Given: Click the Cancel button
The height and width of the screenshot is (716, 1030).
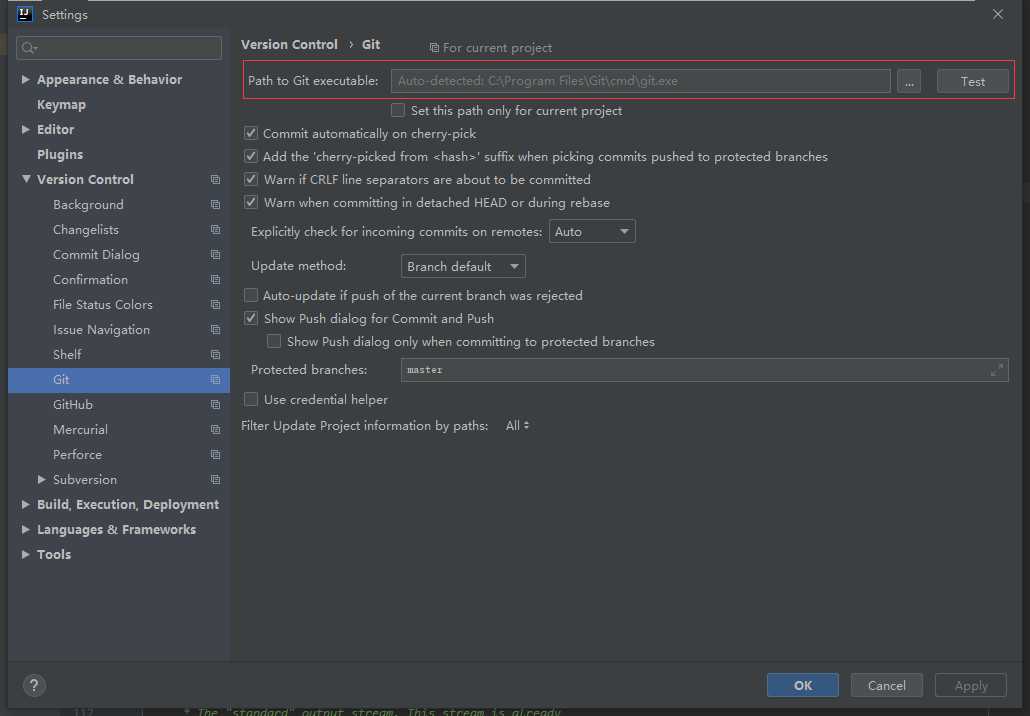Looking at the screenshot, I should 887,685.
